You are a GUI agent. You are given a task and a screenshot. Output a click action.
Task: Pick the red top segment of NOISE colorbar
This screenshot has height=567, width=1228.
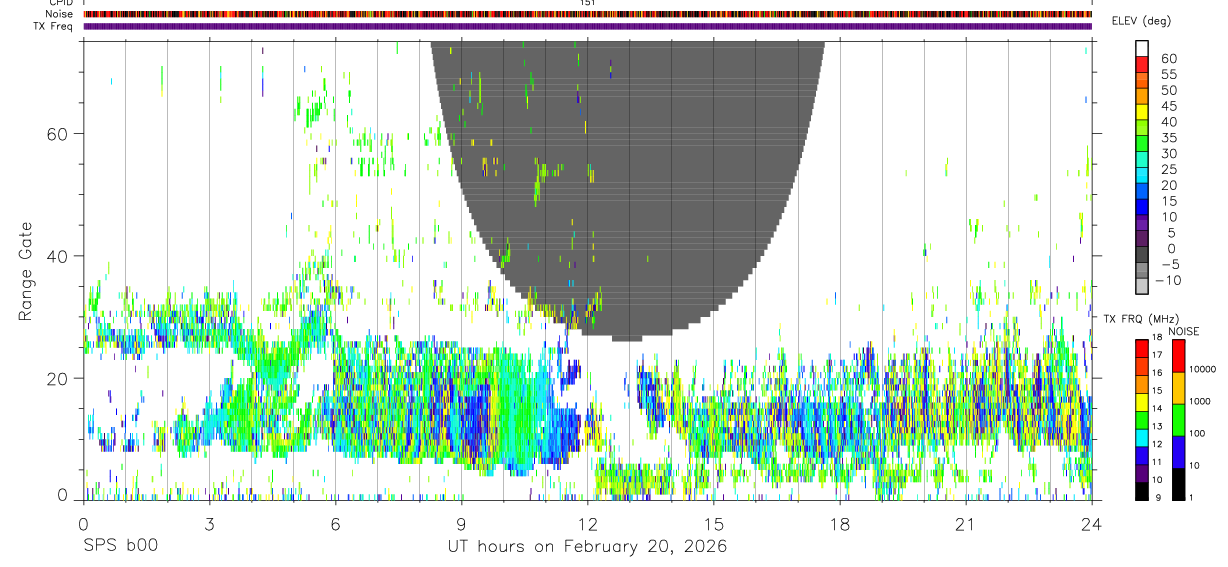[1179, 355]
